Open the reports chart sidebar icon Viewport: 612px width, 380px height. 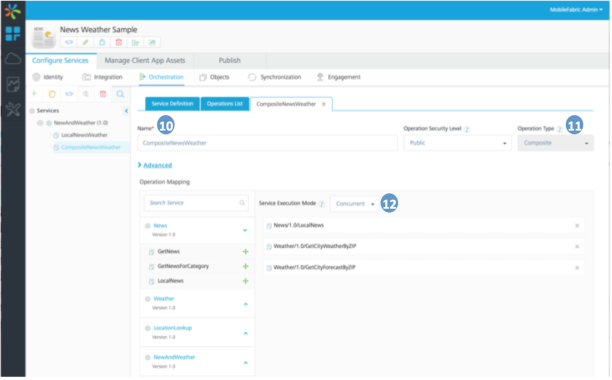[x=13, y=84]
